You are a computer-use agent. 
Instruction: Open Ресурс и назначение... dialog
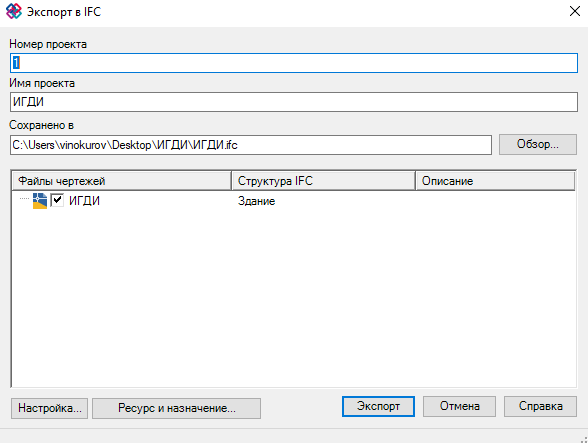point(177,408)
